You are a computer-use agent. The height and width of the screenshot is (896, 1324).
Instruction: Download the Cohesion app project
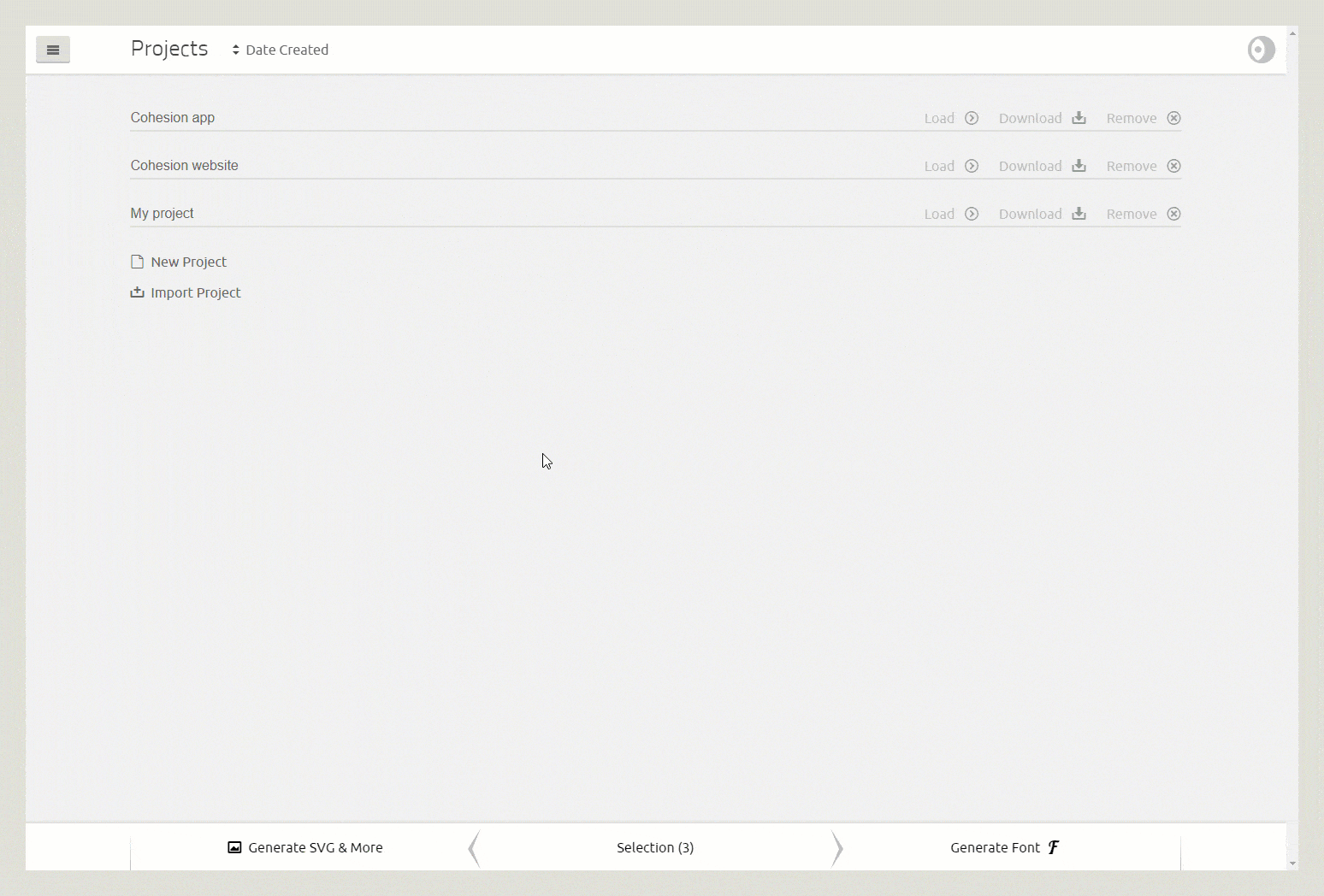[1043, 118]
